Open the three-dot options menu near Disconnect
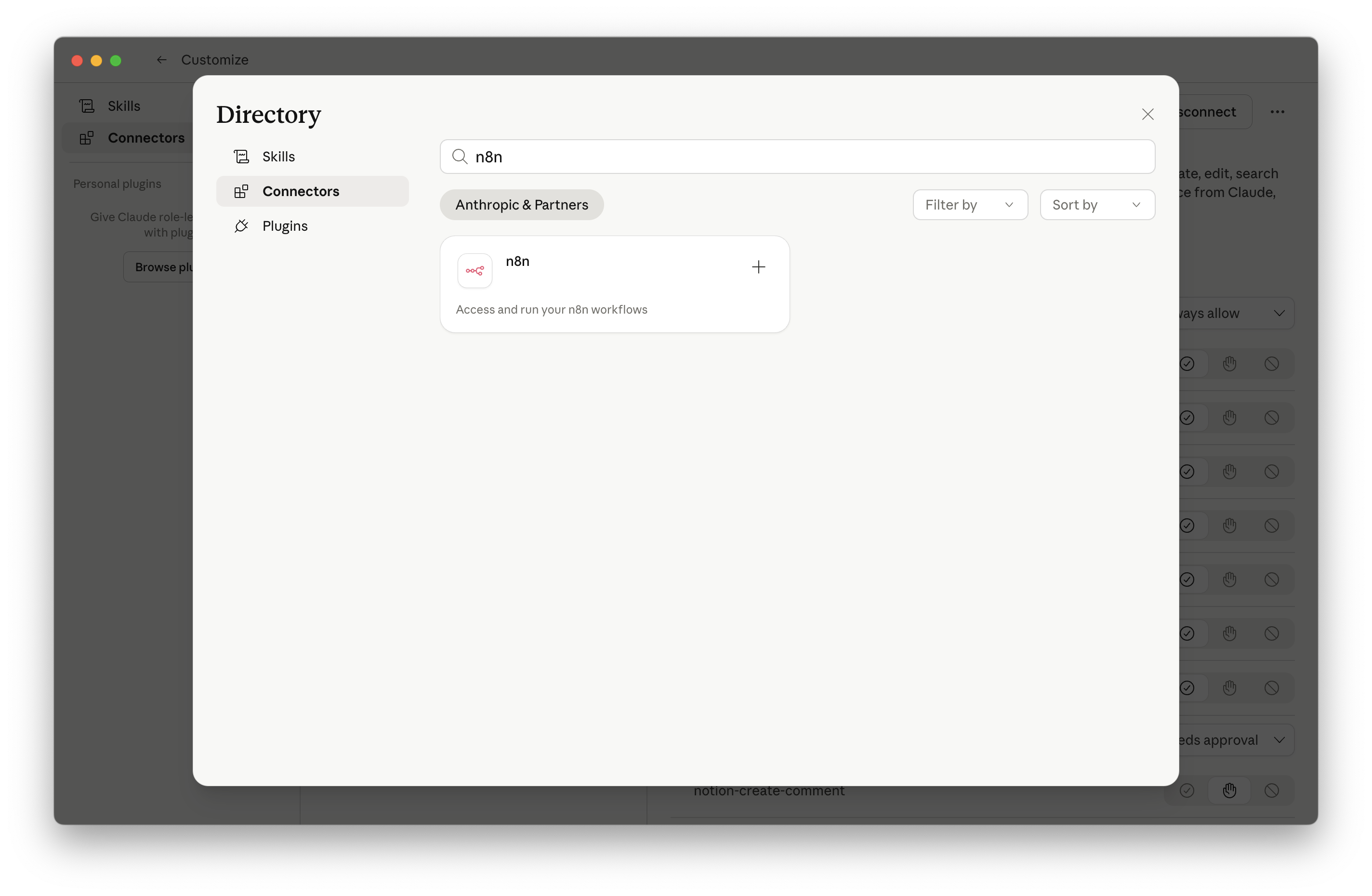Viewport: 1372px width, 896px height. pyautogui.click(x=1278, y=111)
